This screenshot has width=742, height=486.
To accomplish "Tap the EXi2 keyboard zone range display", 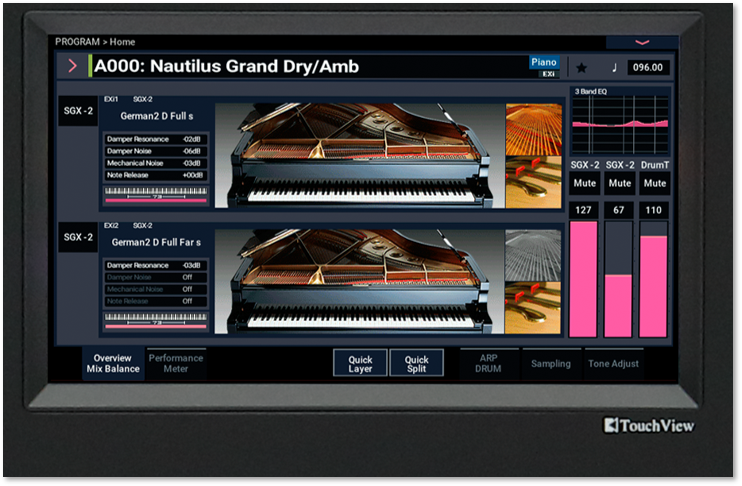I will pos(156,321).
